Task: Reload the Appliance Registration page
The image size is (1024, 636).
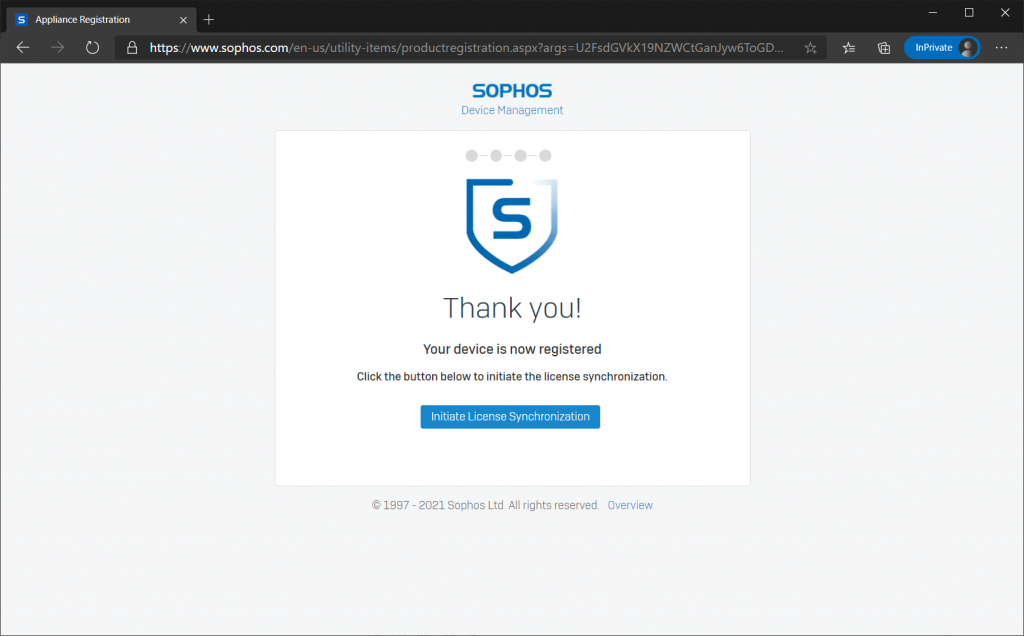Action: tap(92, 48)
